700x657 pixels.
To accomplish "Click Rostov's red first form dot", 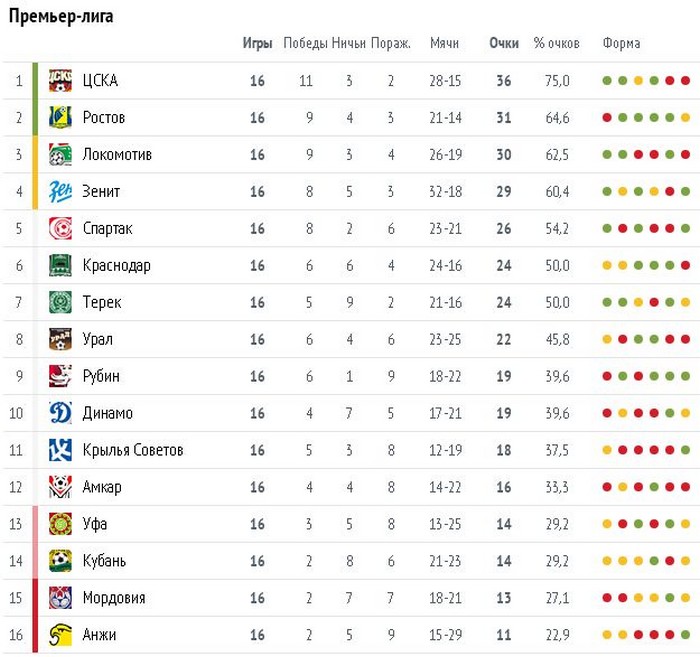I will pos(606,118).
